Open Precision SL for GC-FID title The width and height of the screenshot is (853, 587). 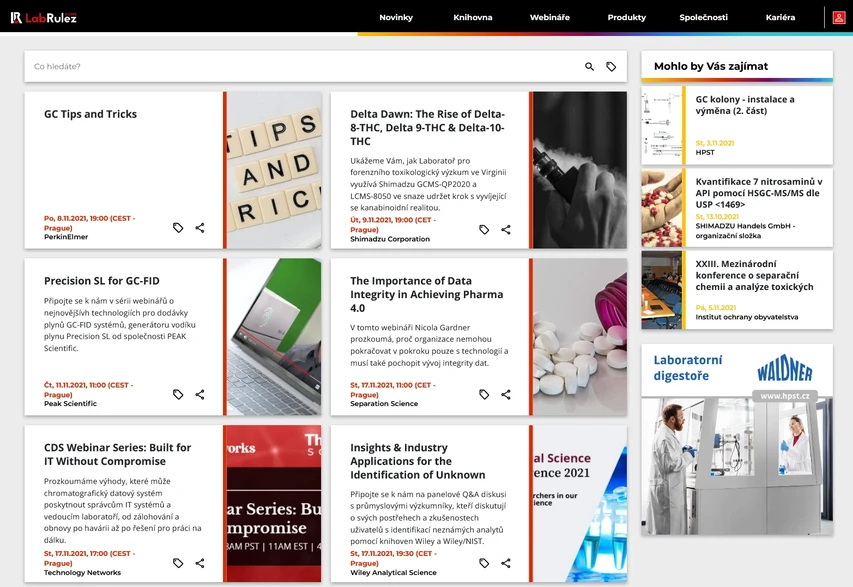pyautogui.click(x=102, y=281)
